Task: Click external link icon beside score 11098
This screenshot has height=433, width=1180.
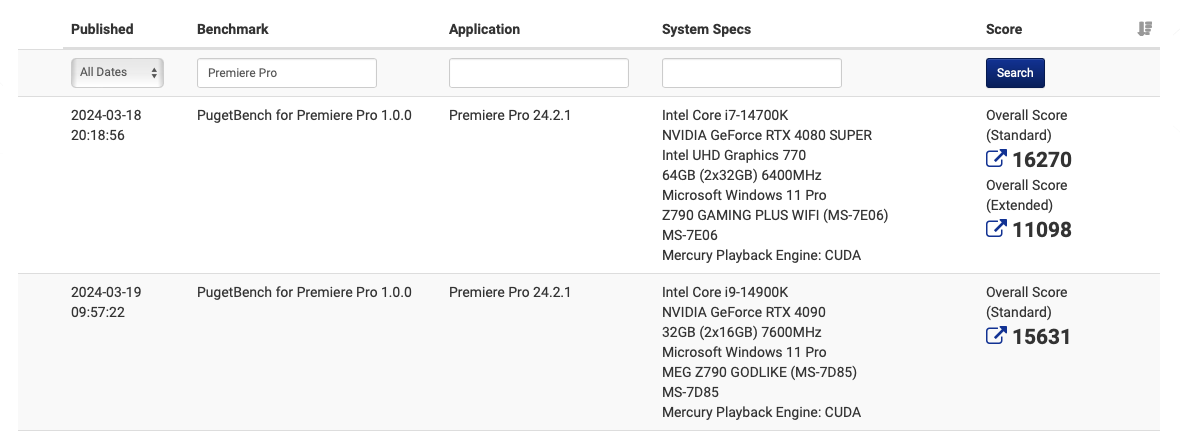Action: (996, 229)
